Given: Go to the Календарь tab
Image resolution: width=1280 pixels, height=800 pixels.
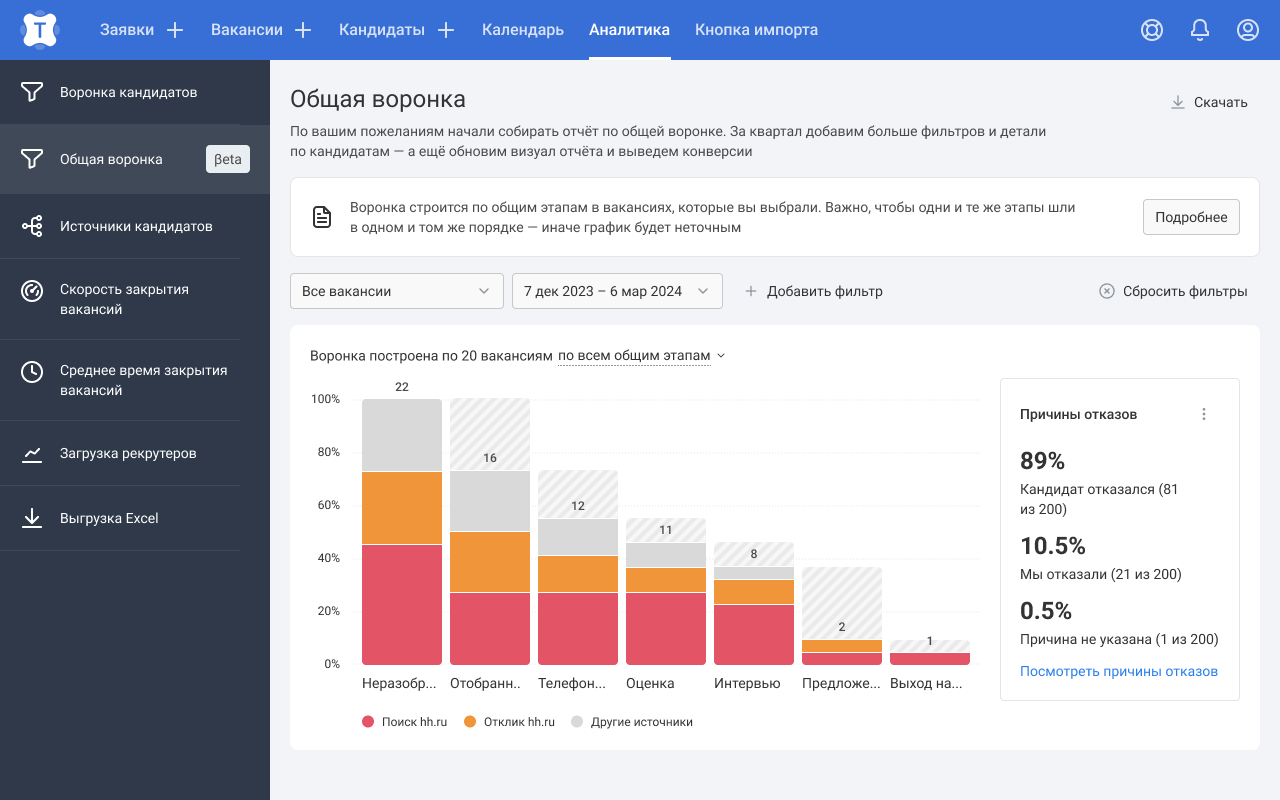Looking at the screenshot, I should coord(523,30).
